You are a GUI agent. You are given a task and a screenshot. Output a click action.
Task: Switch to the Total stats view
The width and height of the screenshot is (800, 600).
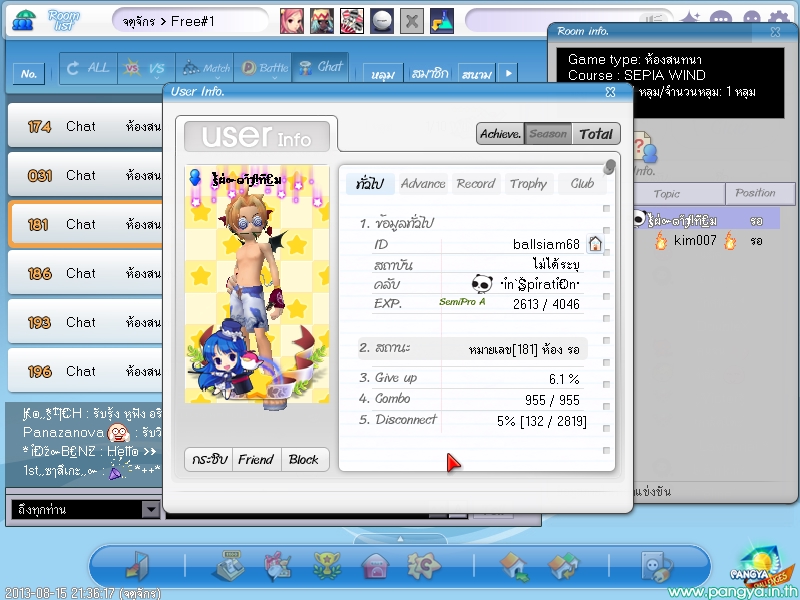point(596,134)
